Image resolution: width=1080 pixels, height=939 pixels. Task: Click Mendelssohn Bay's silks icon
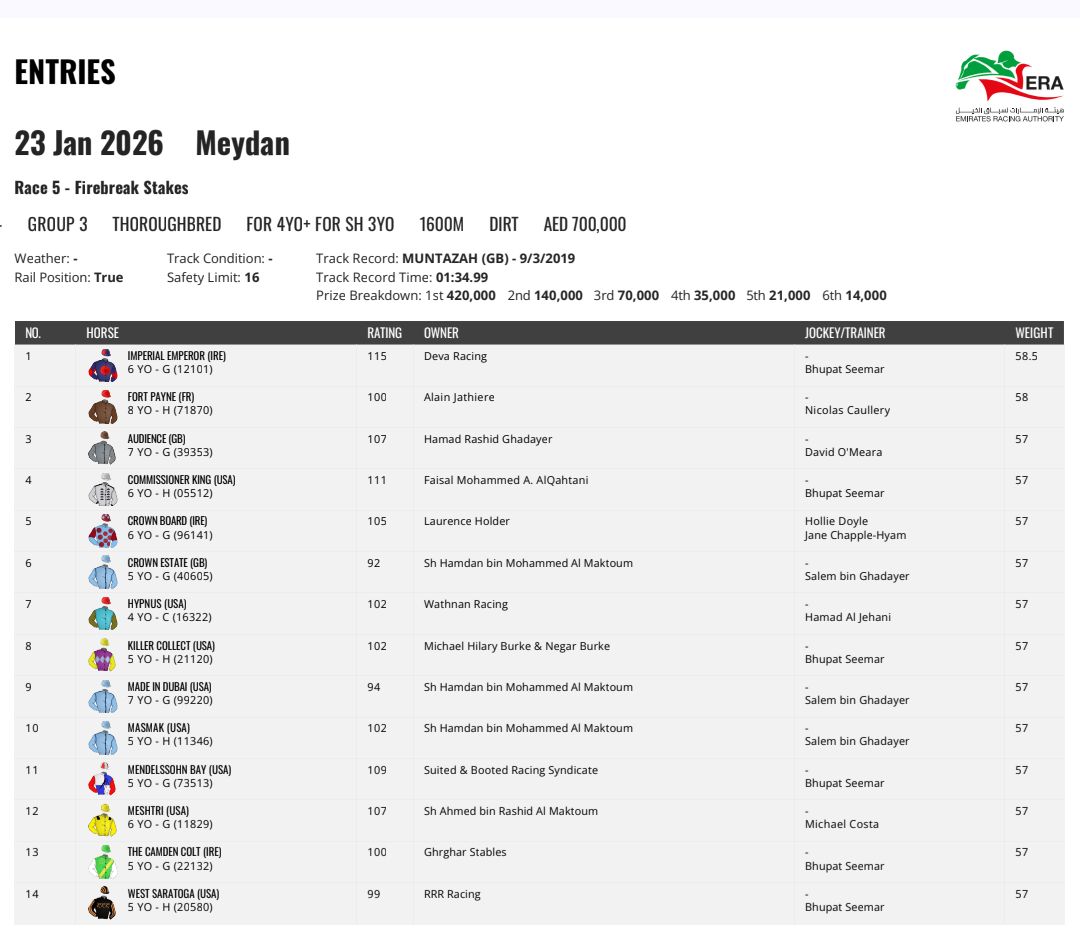[103, 780]
